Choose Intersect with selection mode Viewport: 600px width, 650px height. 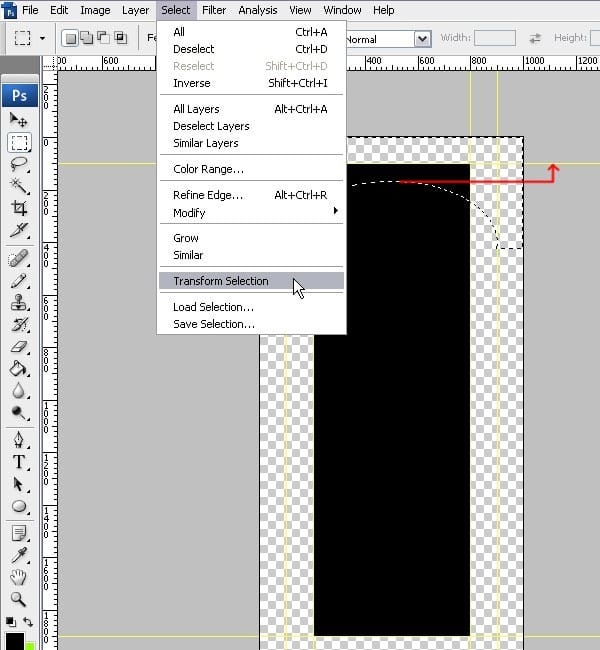pyautogui.click(x=121, y=38)
